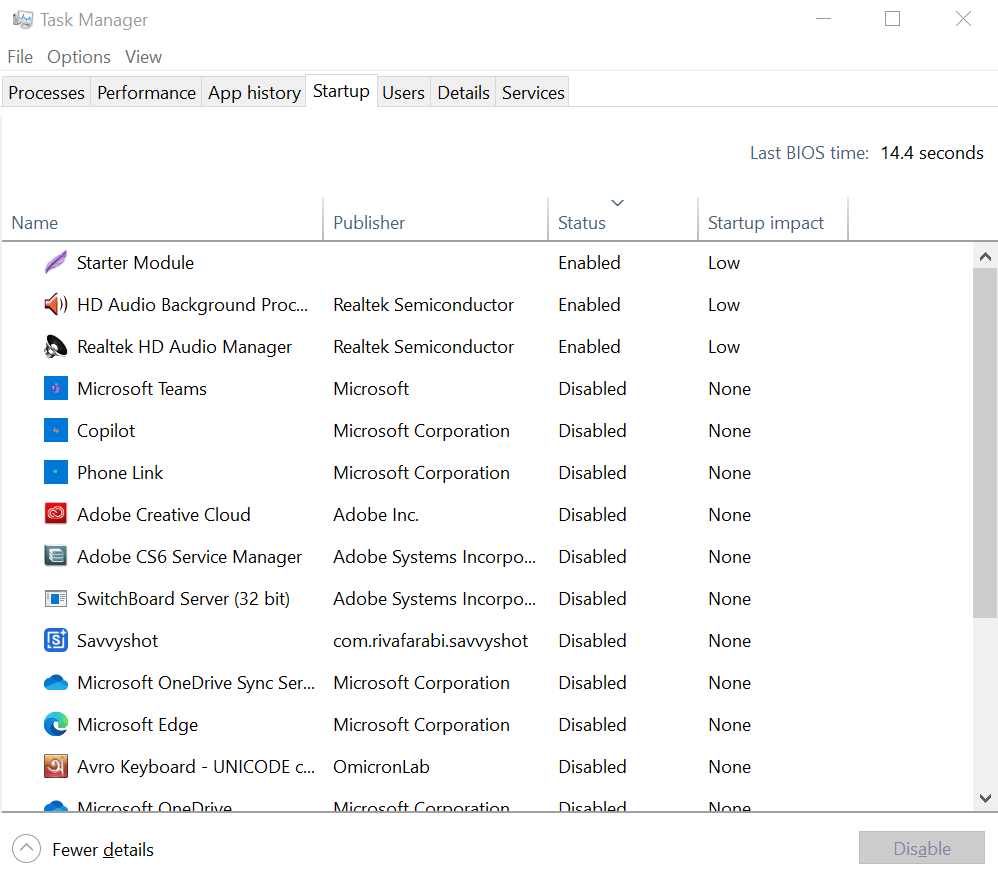Screen dimensions: 998x882
Task: Click the Adobe Creative Cloud icon
Action: pos(56,515)
